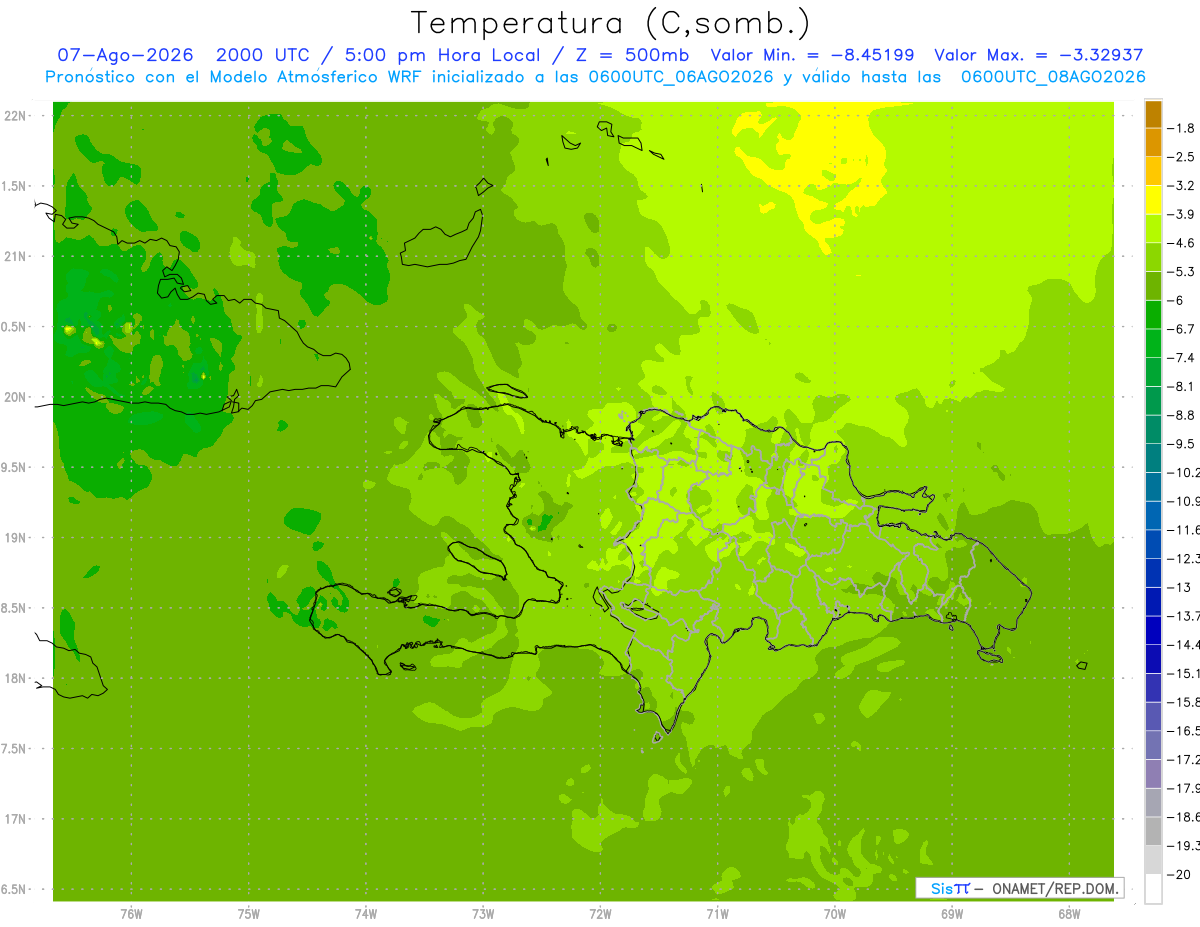
Task: Click the gray swatch between -18.6 and -19.3
Action: point(1153,831)
